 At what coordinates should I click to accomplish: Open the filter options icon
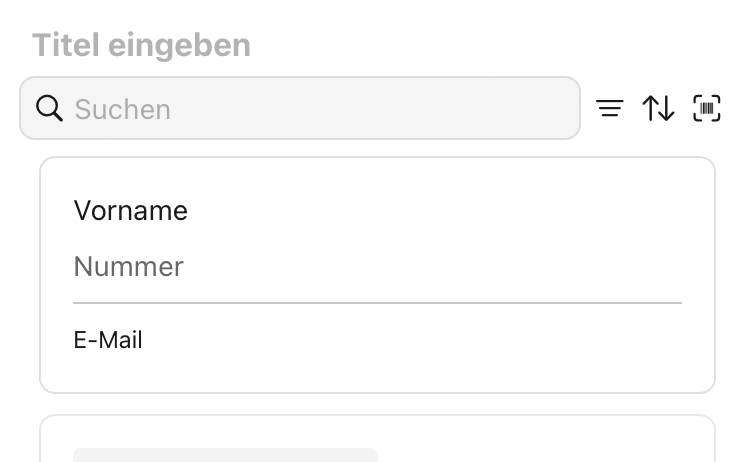pos(610,108)
